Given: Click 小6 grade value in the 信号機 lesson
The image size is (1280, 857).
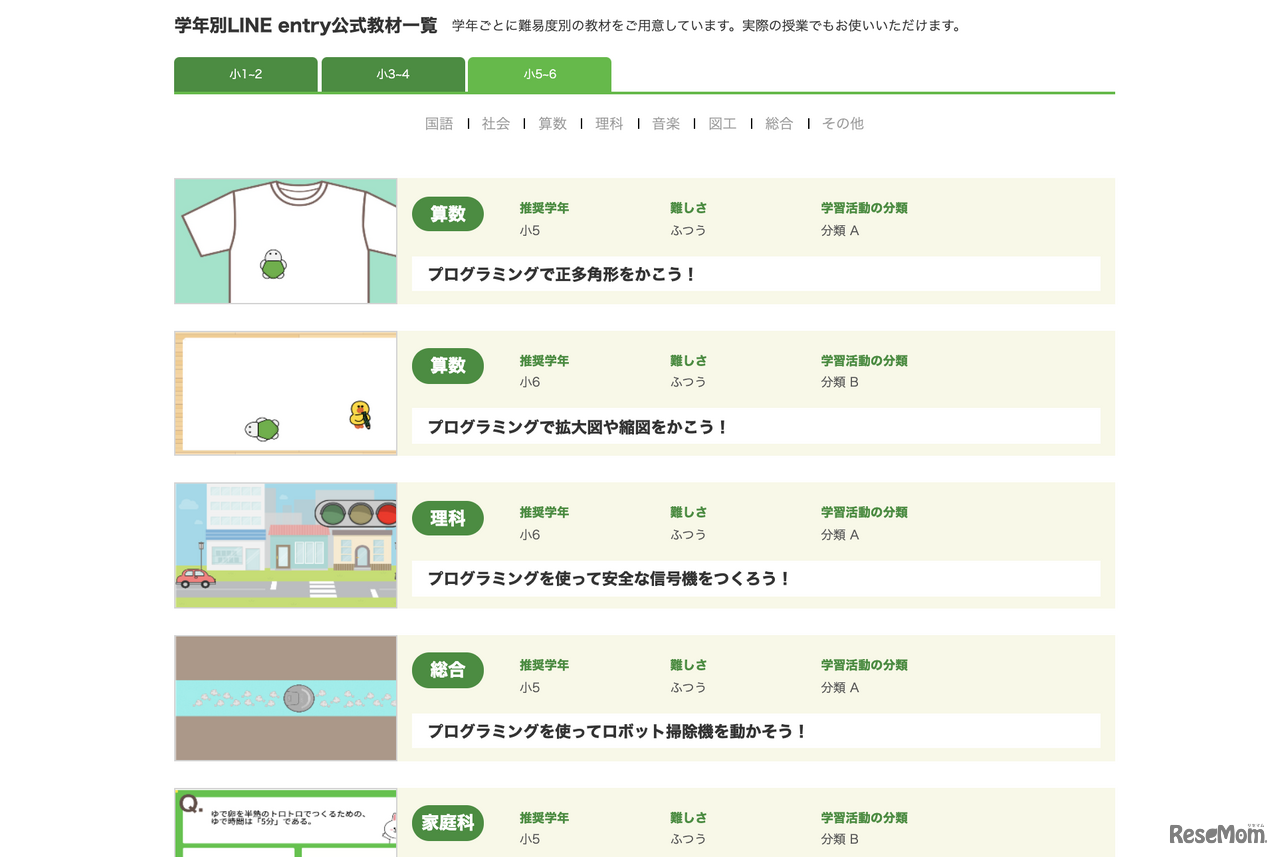Looking at the screenshot, I should (530, 535).
